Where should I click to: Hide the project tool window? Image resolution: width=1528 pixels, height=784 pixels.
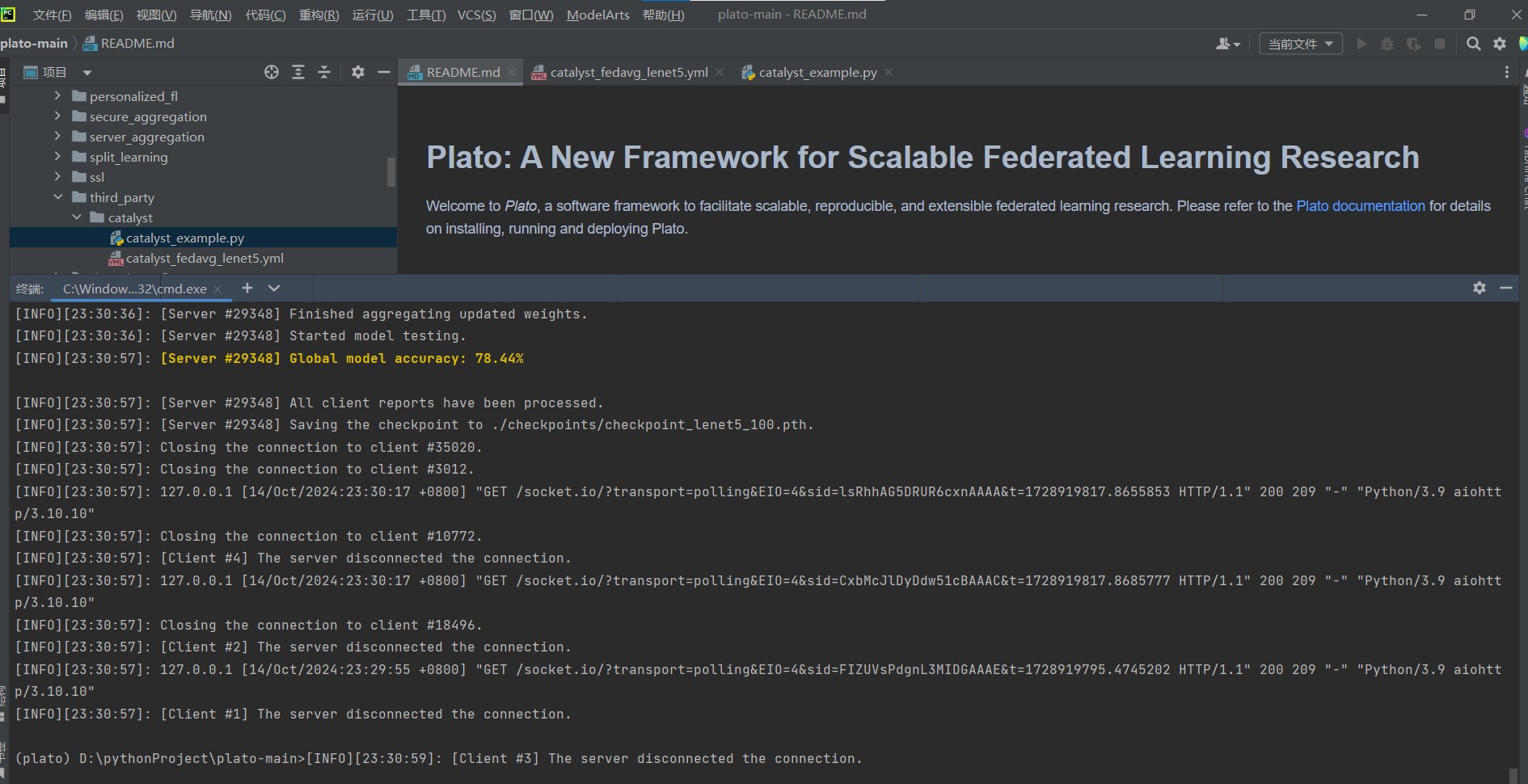(x=384, y=73)
